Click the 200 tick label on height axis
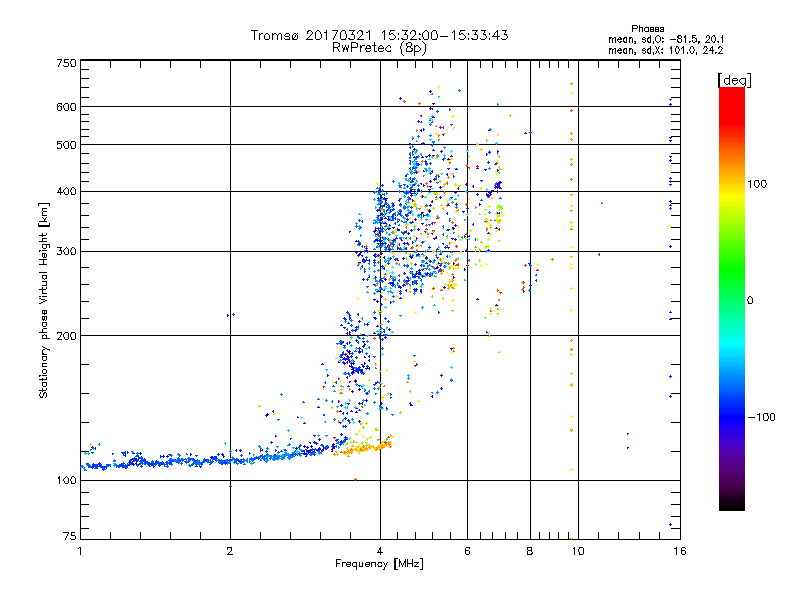The image size is (800, 600). tap(66, 336)
